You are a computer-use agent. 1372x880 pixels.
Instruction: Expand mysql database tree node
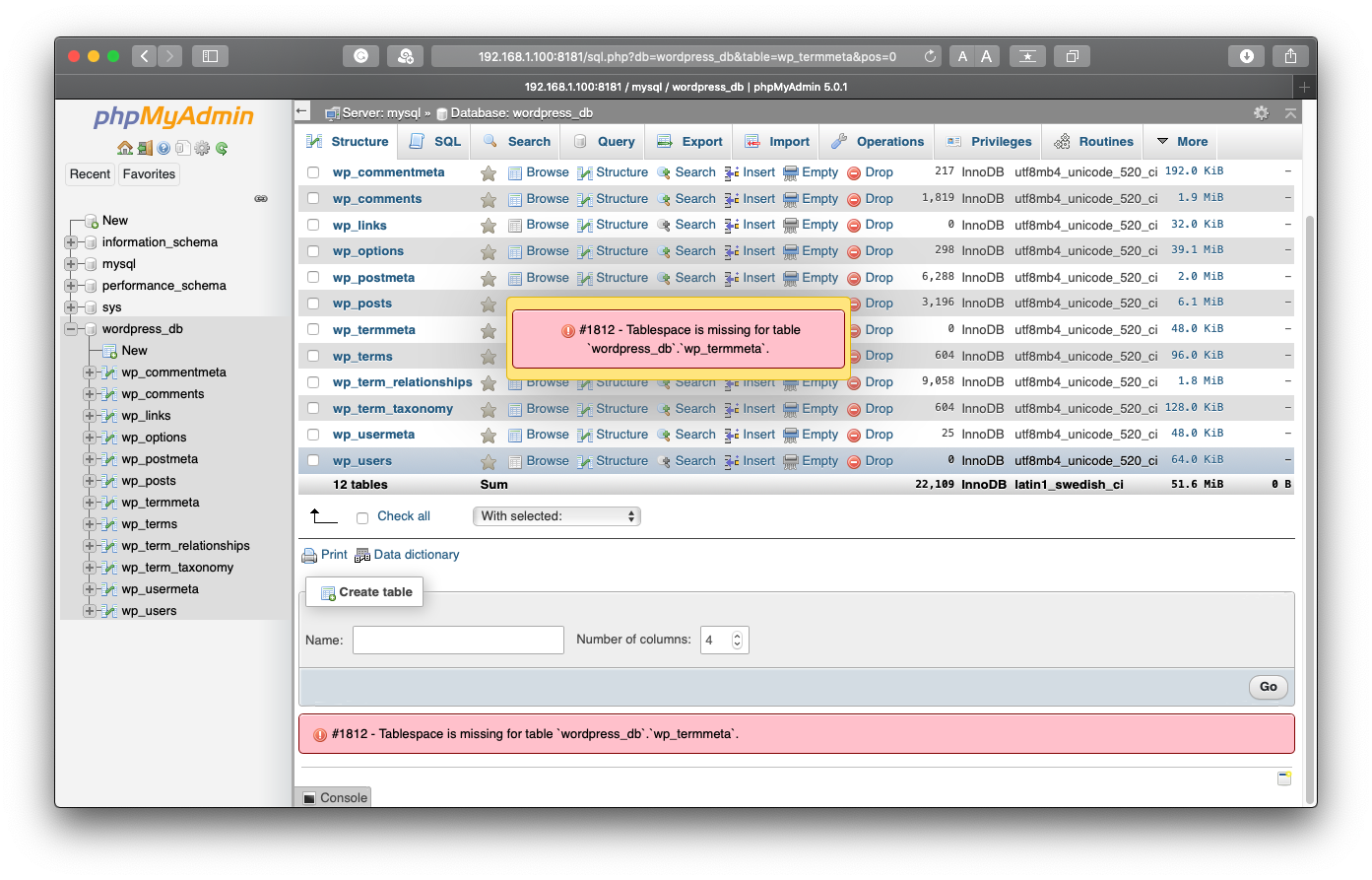tap(71, 264)
